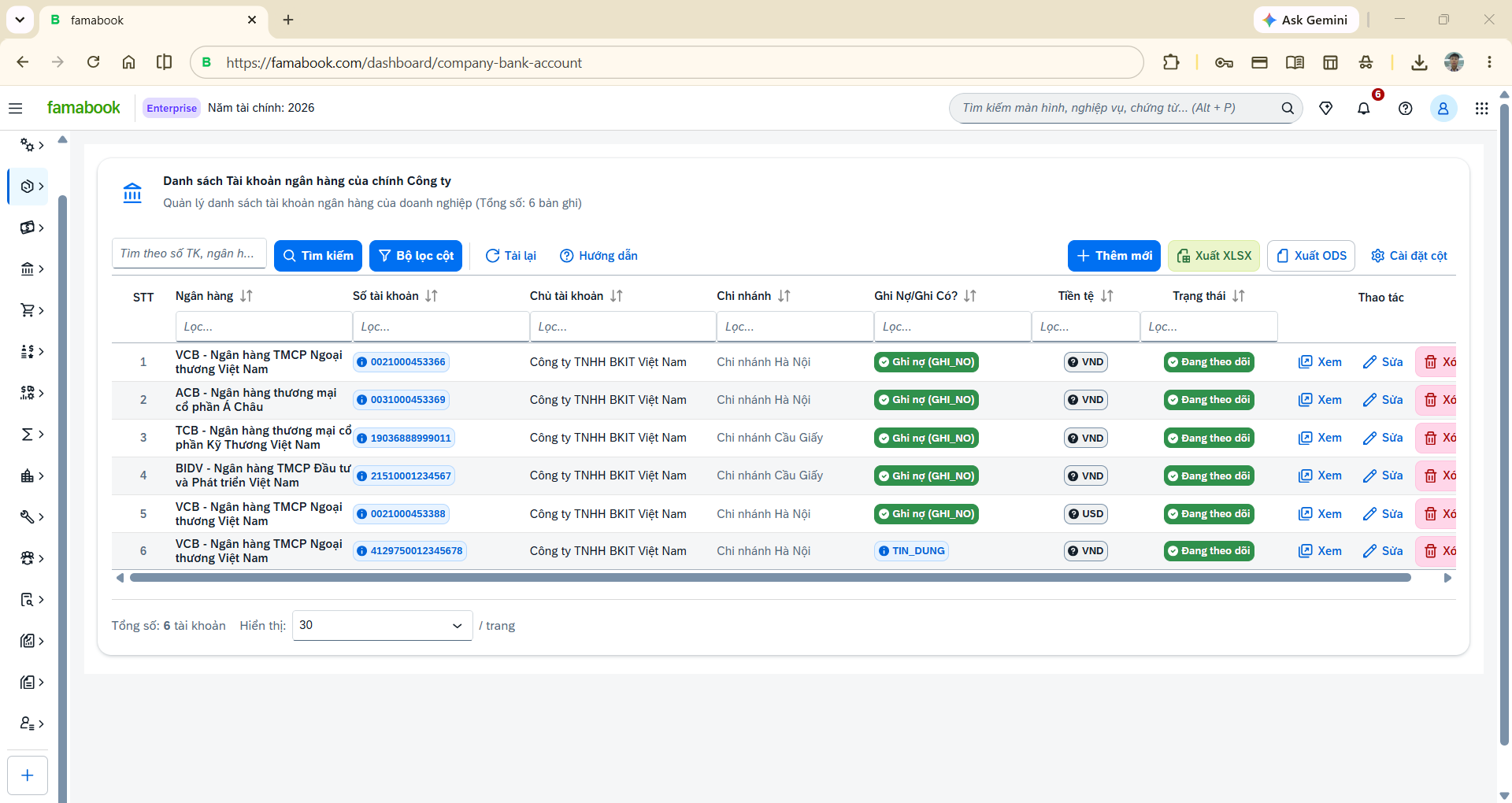
Task: Open a new browser tab
Action: click(x=288, y=20)
